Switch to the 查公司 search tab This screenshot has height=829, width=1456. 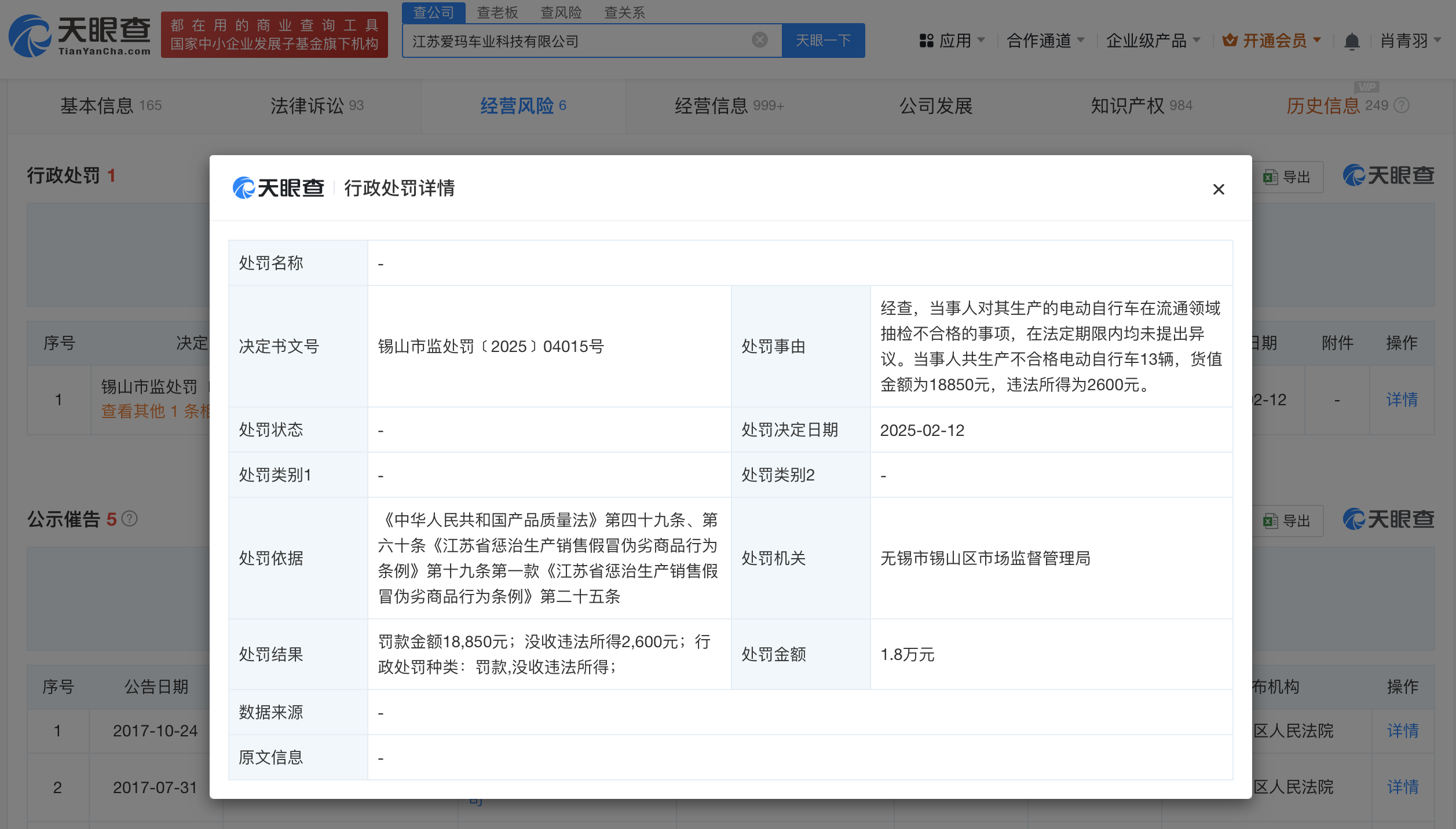434,12
